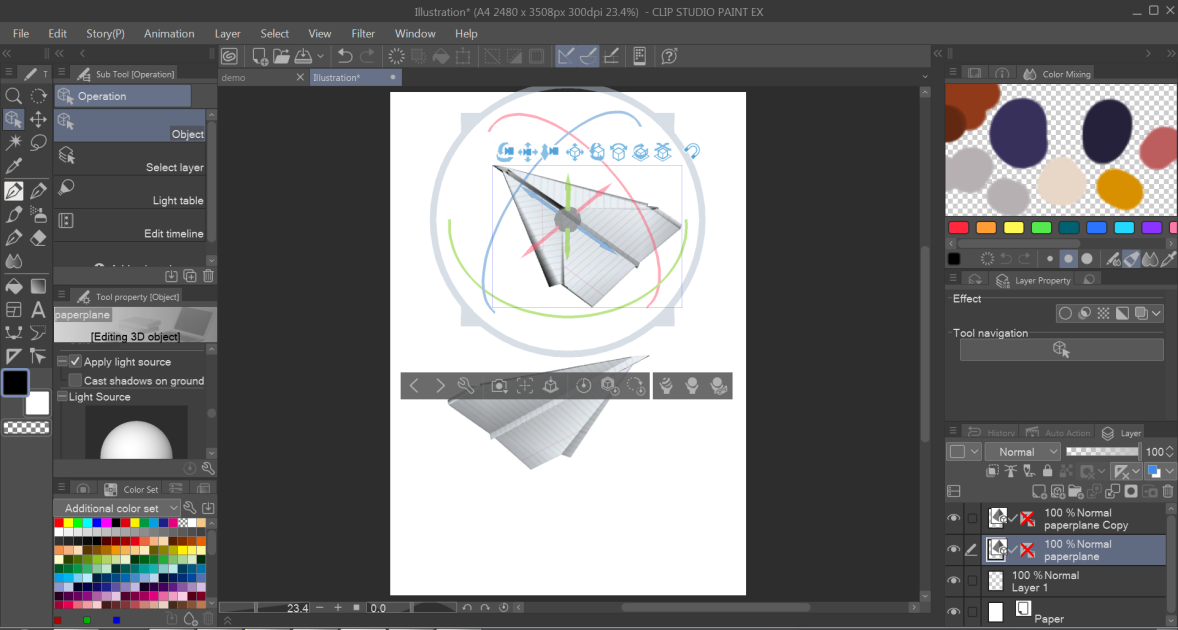Open Additional color set dropdown
Image resolution: width=1178 pixels, height=630 pixels.
(x=118, y=508)
